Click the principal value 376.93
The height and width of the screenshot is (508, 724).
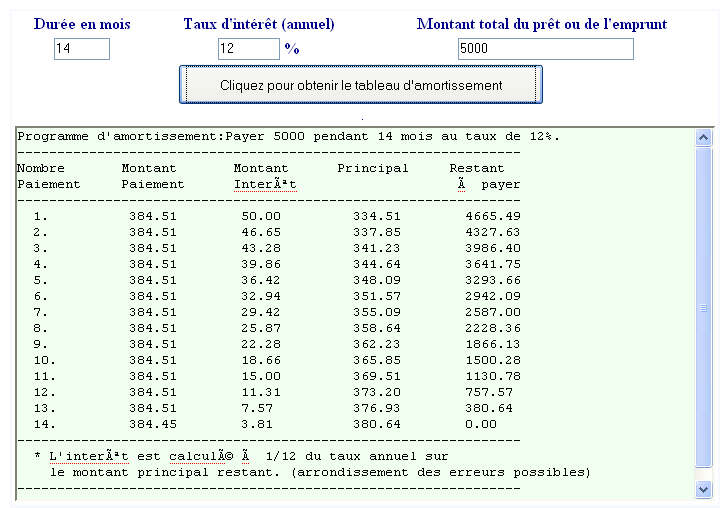coord(377,408)
